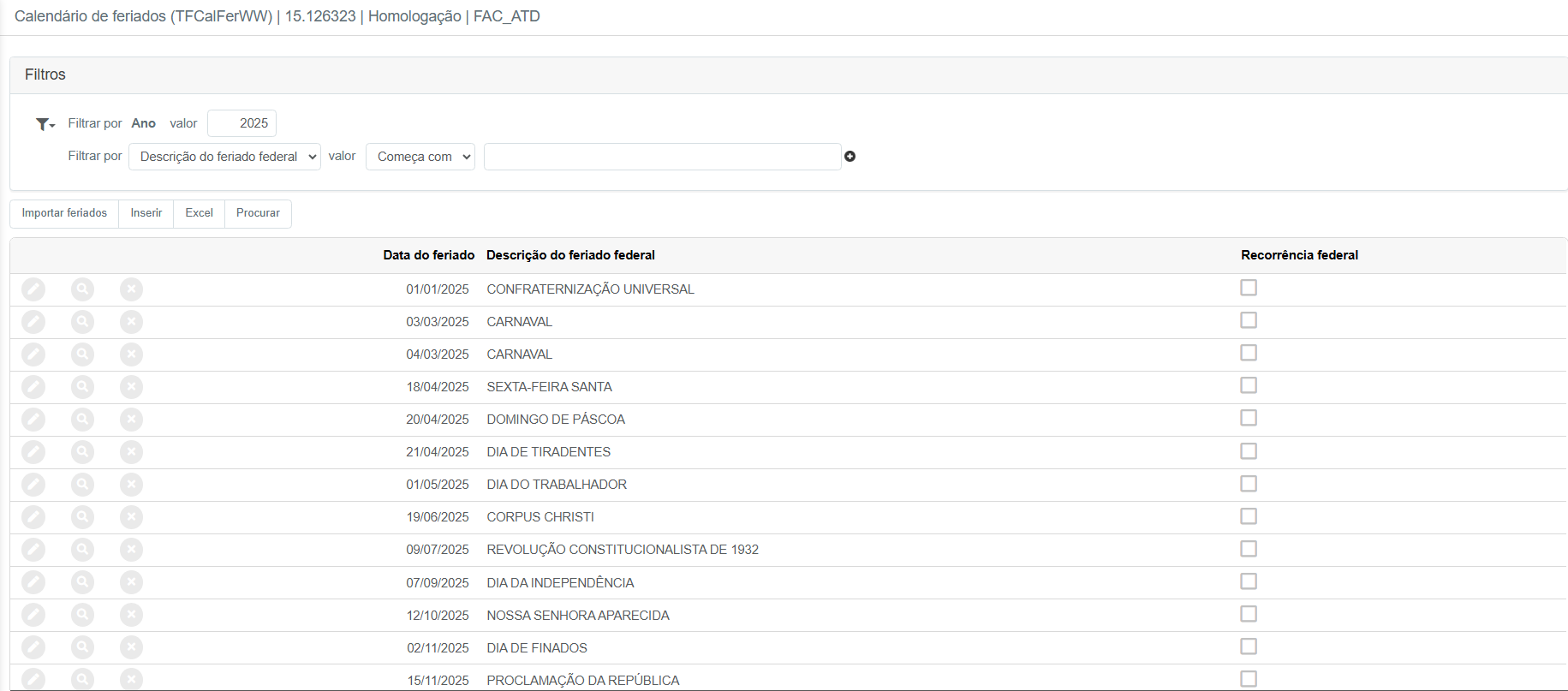Delete the 03/03/2025 CARNAVAL holiday row

(x=131, y=322)
